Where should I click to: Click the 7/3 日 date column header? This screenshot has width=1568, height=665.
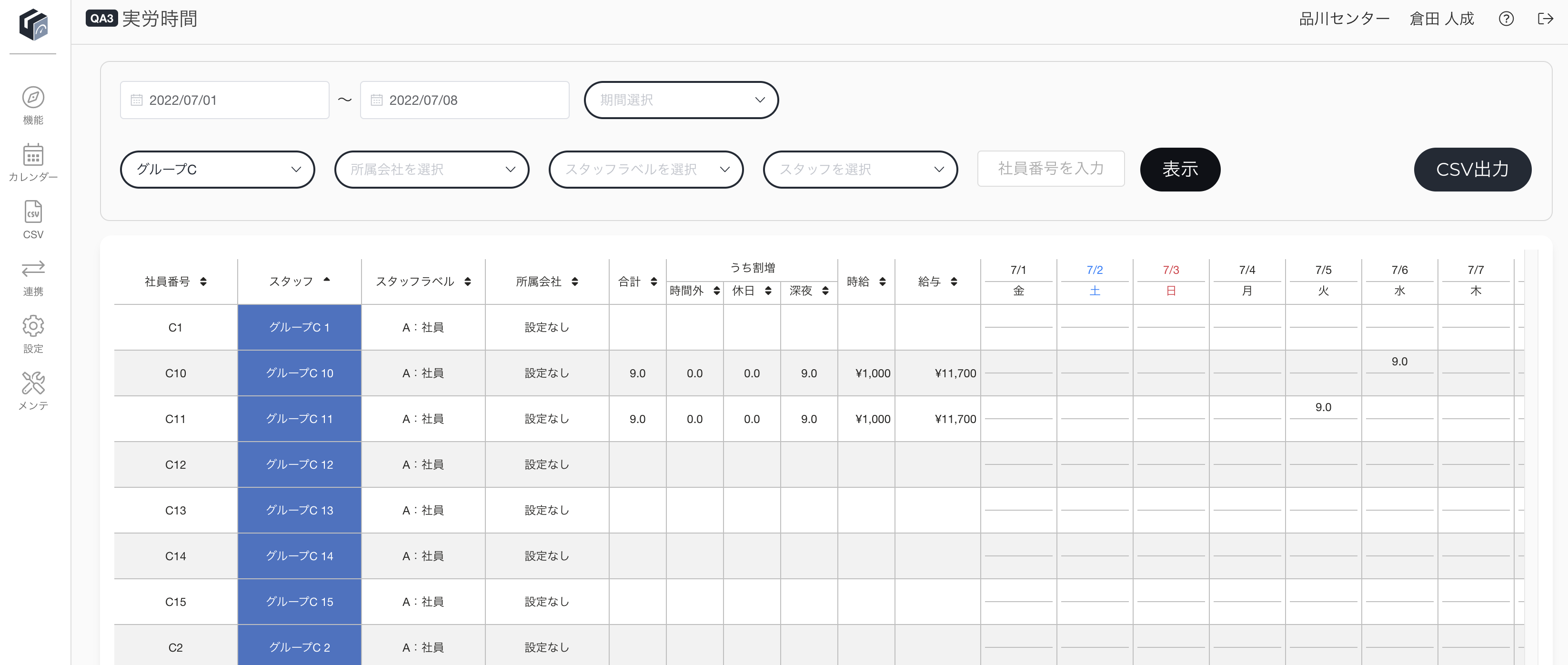(1170, 281)
